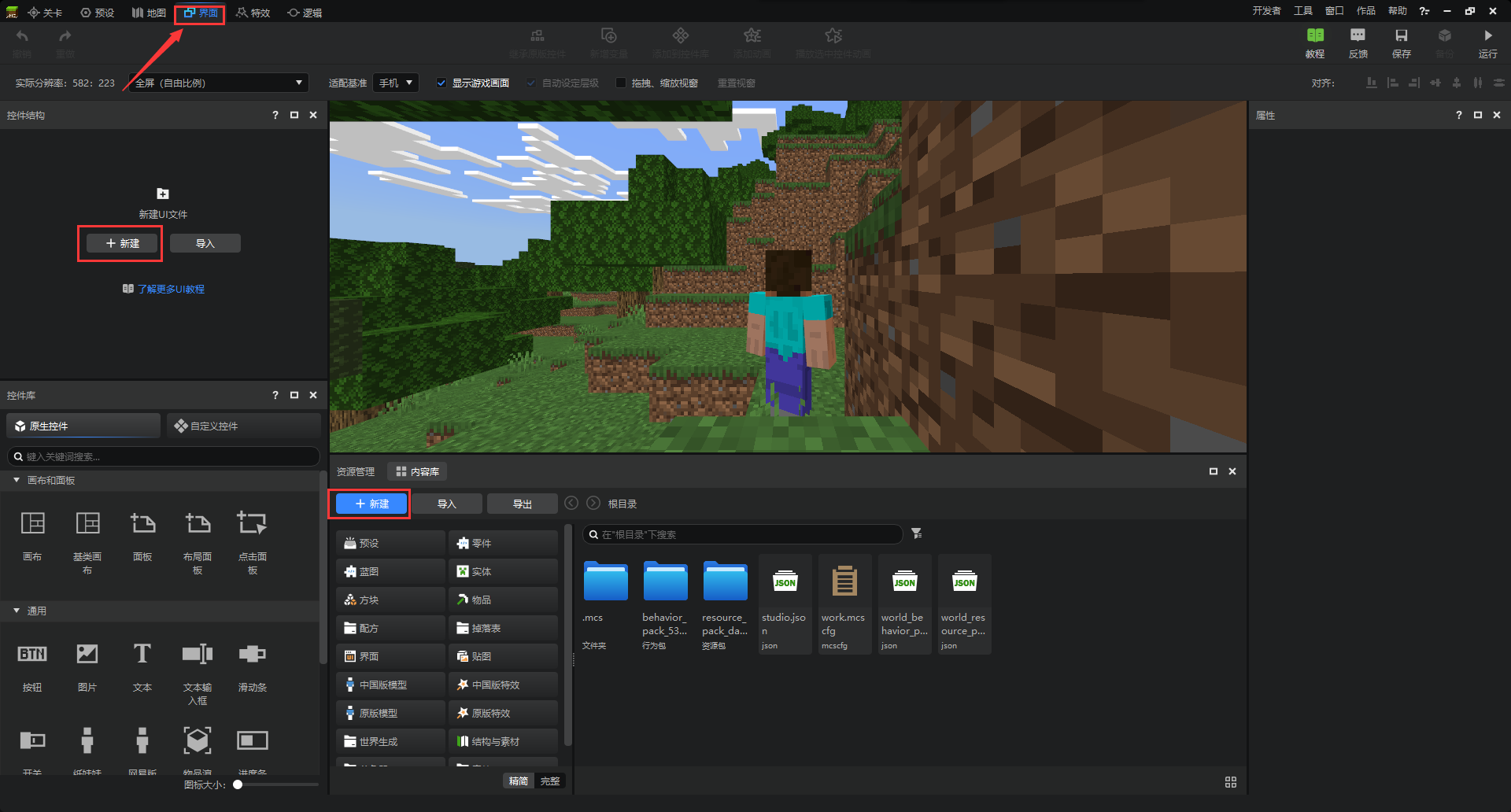Click the 新建UI文件 new file icon
Viewport: 1511px width, 812px height.
163,194
